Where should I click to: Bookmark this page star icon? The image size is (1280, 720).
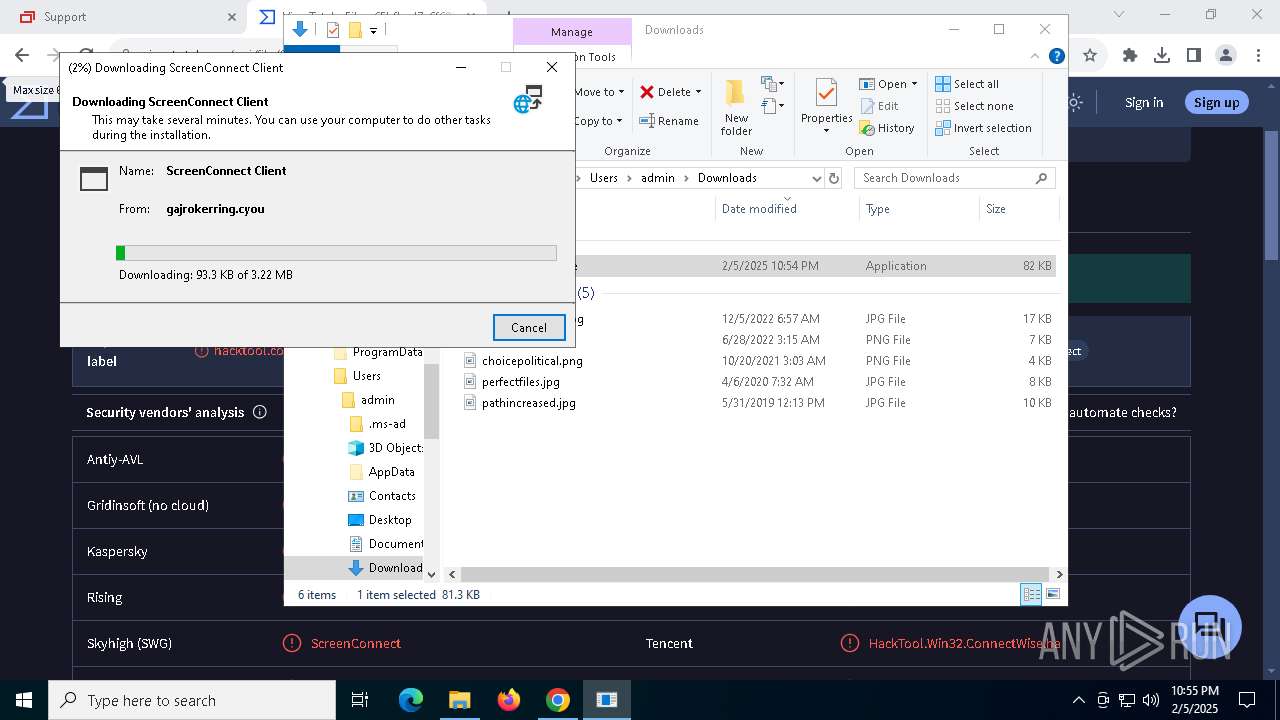(1090, 56)
